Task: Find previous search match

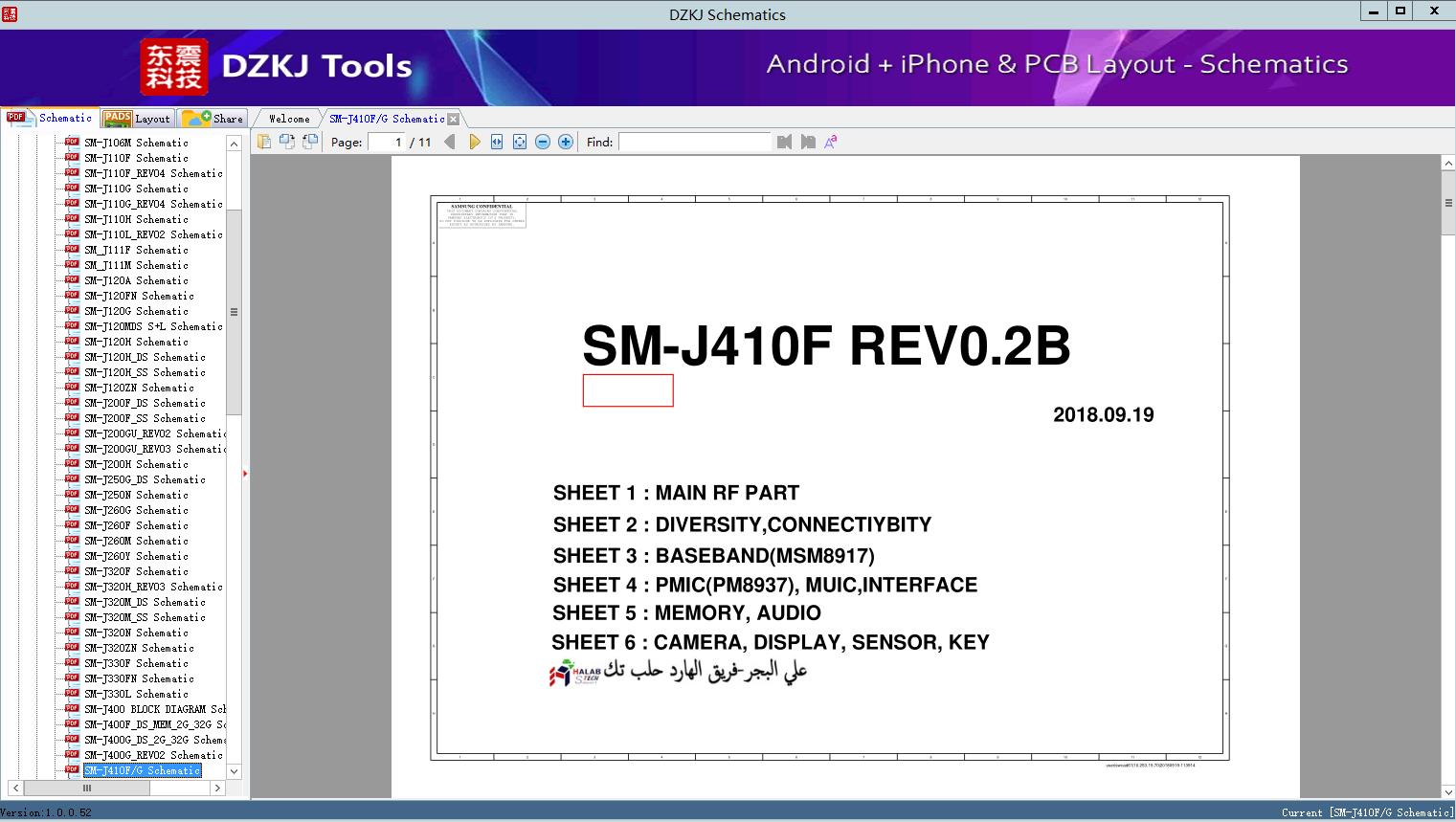Action: (x=785, y=142)
